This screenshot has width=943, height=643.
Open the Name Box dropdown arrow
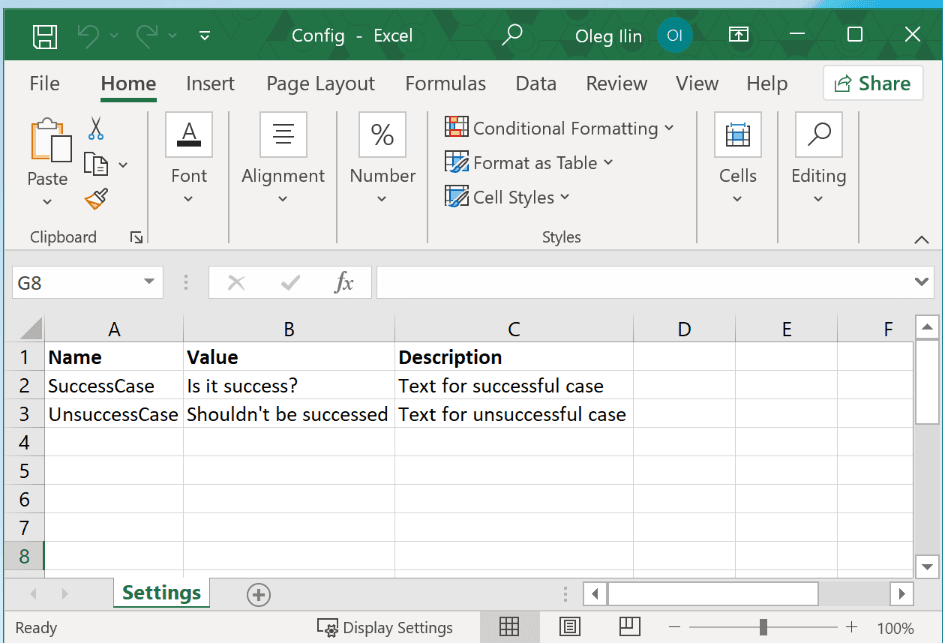(x=149, y=283)
